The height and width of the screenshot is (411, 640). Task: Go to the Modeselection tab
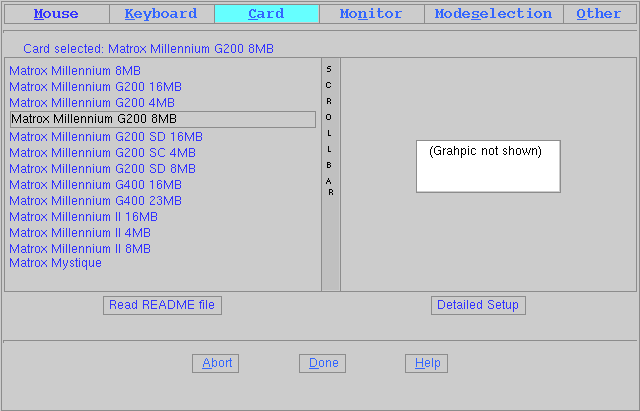coord(493,14)
